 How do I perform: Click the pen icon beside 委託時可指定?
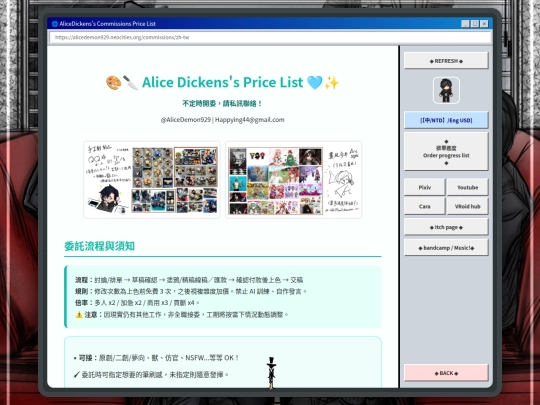[x=76, y=375]
